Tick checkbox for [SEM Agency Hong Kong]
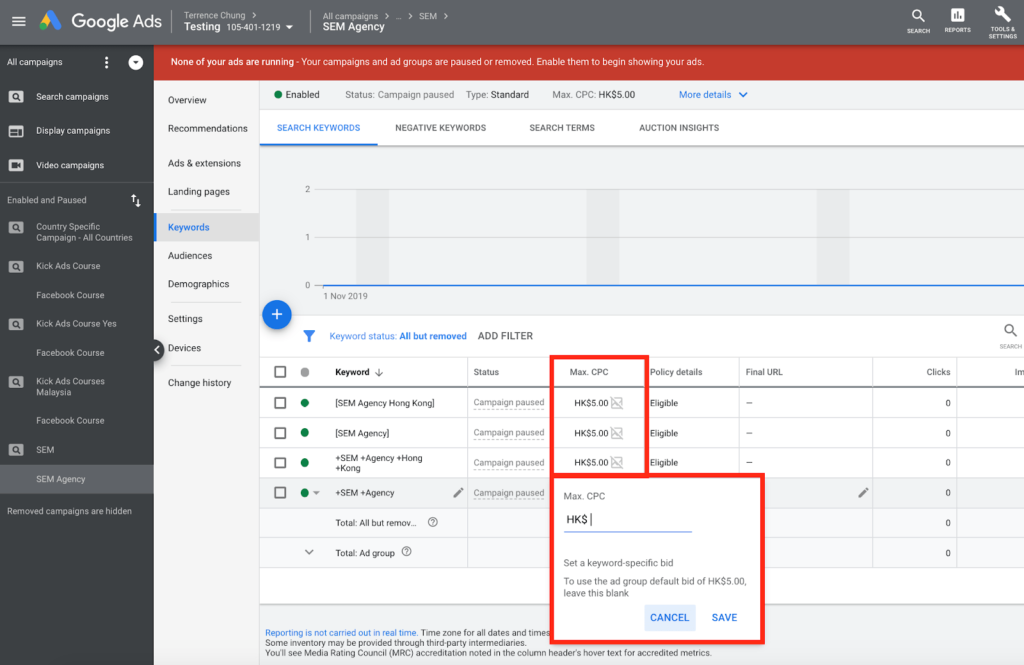 280,403
